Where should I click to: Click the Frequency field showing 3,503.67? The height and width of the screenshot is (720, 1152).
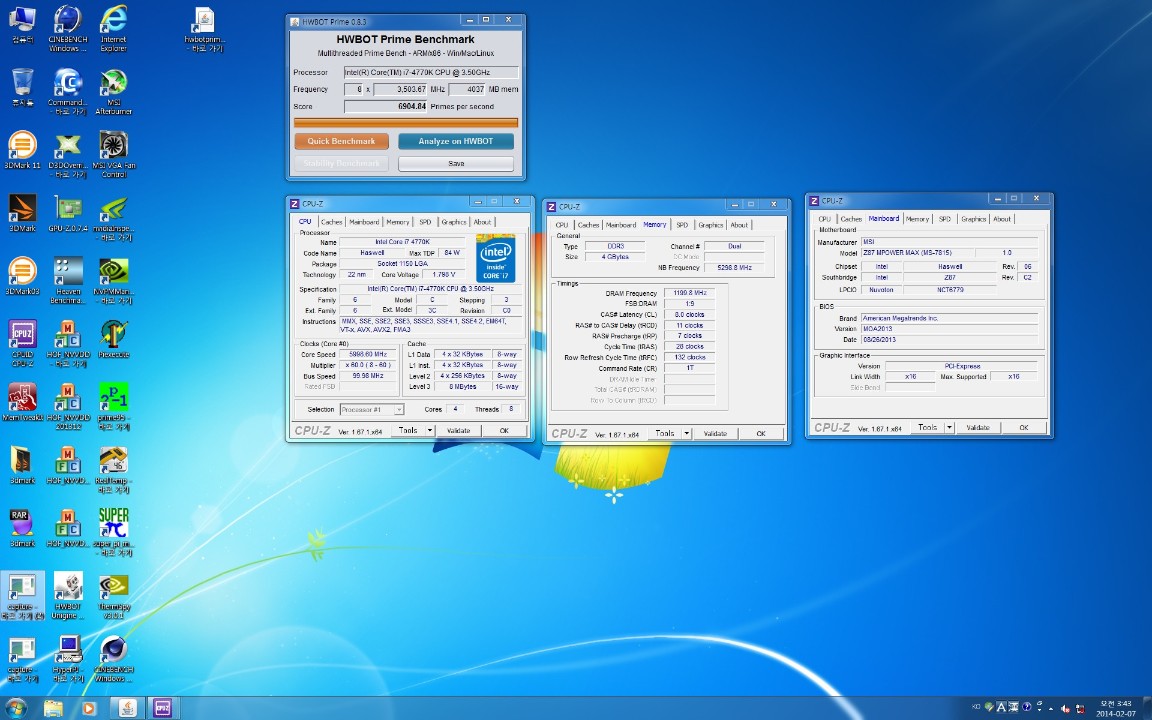point(400,89)
